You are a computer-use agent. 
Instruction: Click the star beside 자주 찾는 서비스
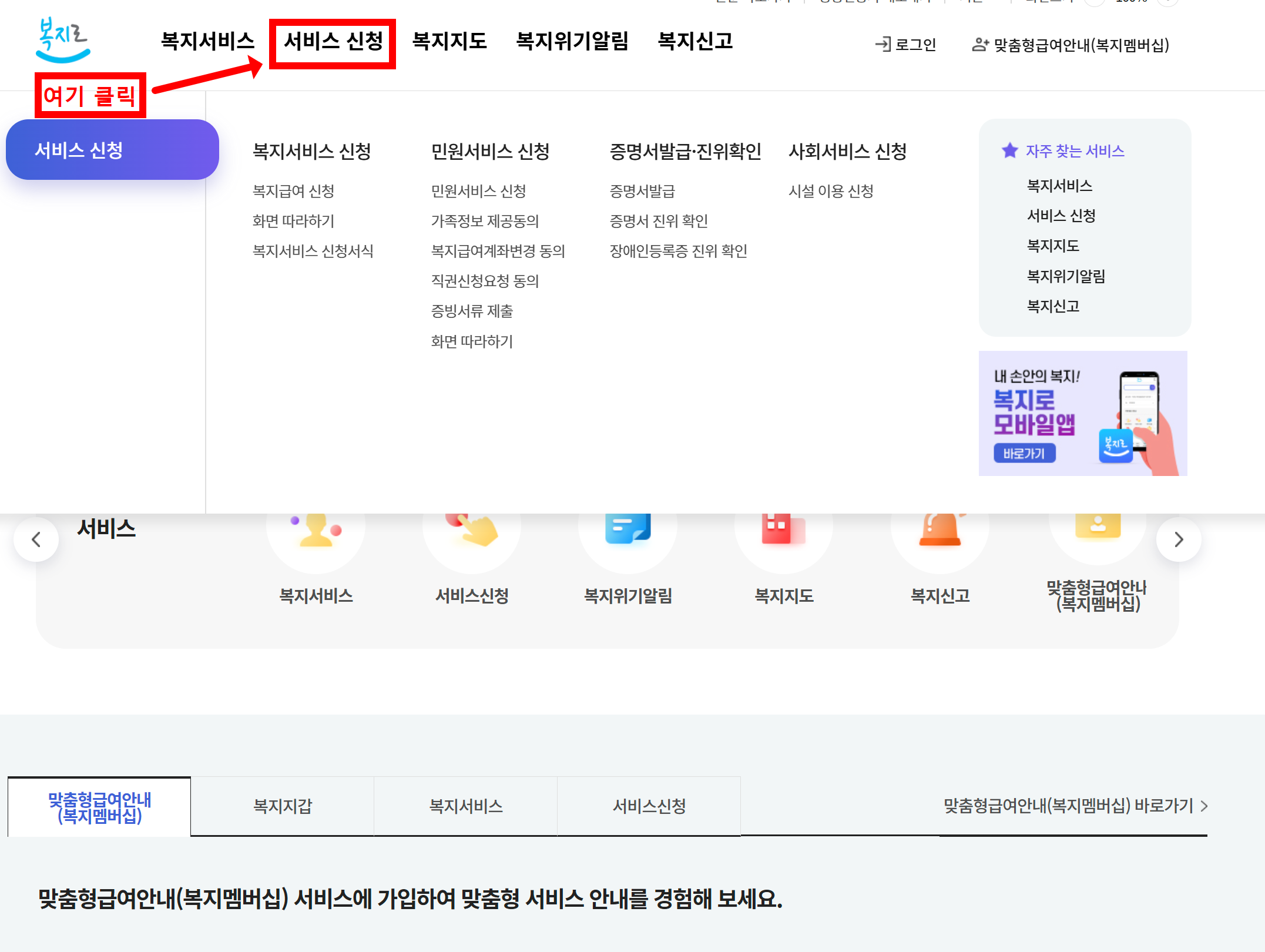tap(1009, 150)
